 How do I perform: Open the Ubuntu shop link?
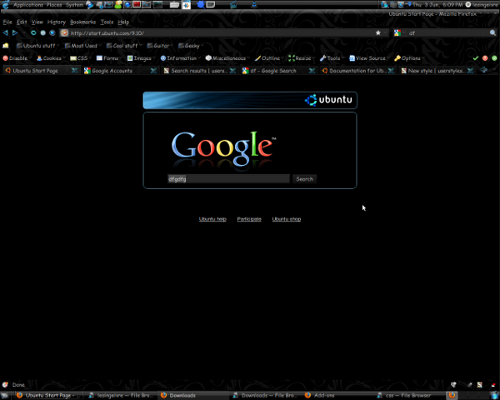point(287,219)
